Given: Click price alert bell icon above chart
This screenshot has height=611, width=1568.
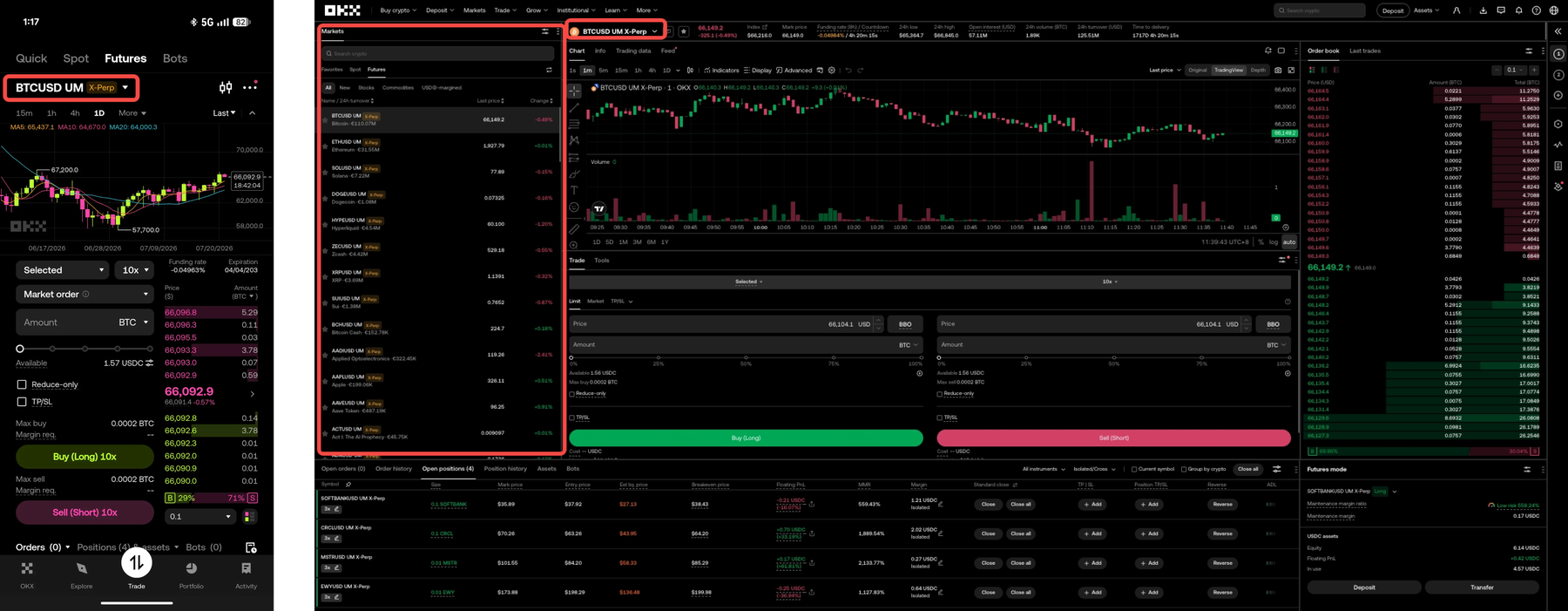Looking at the screenshot, I should click(x=1267, y=51).
